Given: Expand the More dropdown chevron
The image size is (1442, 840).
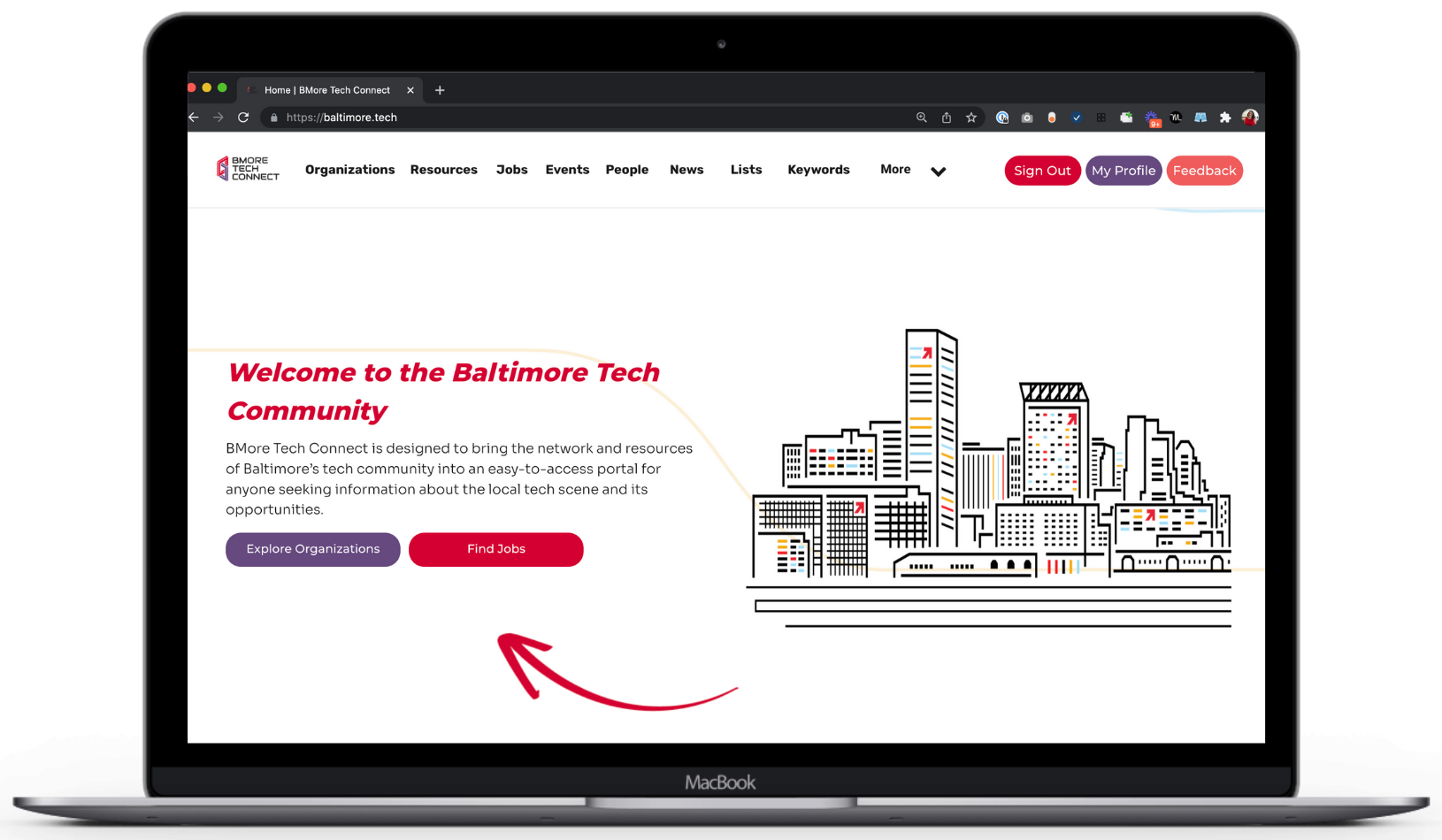Looking at the screenshot, I should [939, 172].
